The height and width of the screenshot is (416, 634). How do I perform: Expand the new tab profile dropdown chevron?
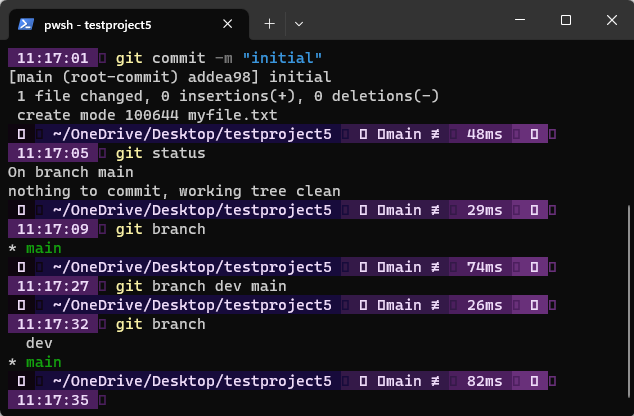click(299, 23)
